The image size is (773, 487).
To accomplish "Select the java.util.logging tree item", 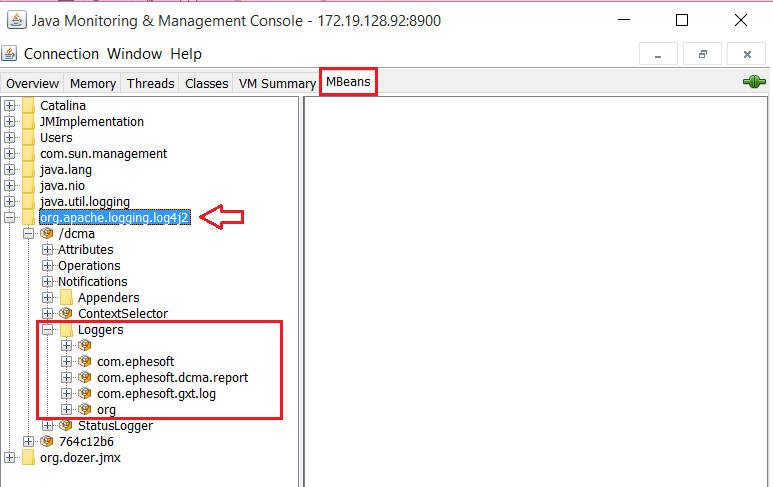I will [85, 202].
